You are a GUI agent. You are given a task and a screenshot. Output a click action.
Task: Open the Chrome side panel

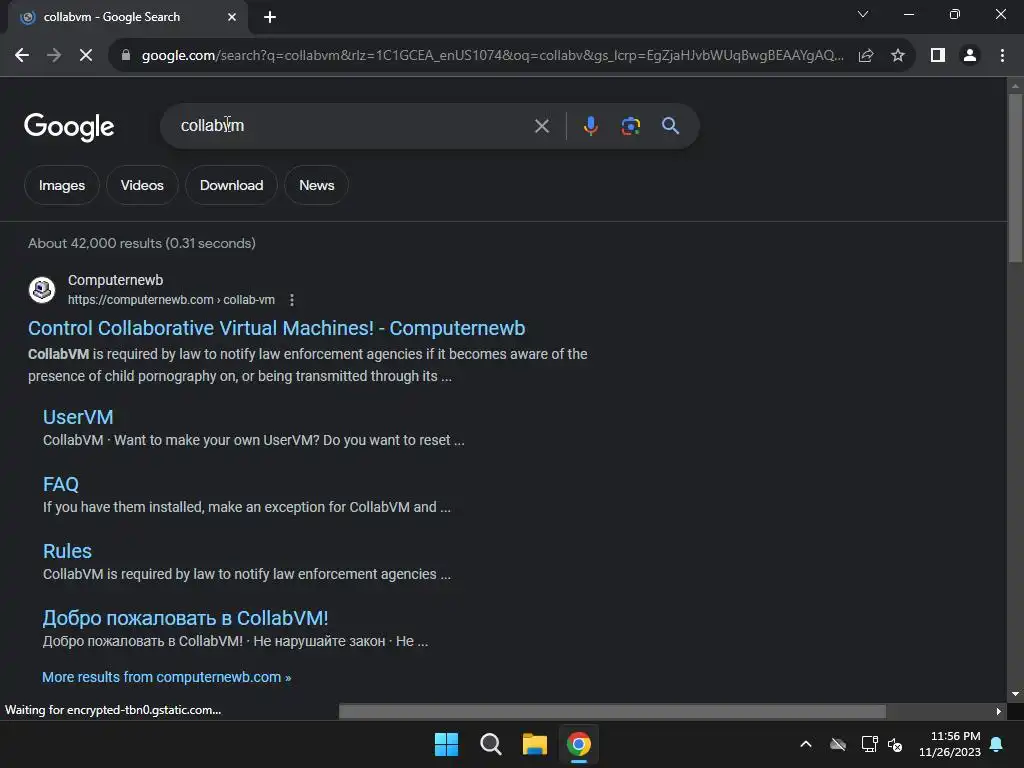click(938, 56)
